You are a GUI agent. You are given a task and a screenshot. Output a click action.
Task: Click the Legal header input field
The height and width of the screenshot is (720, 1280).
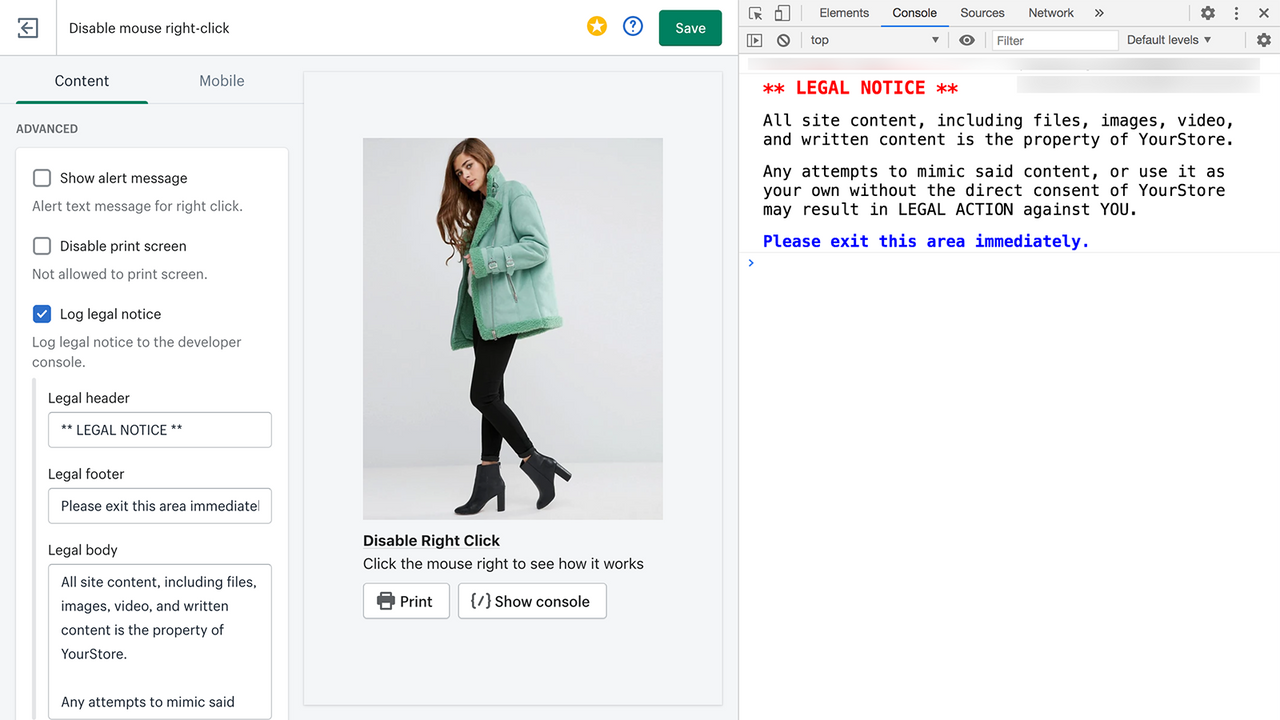(160, 430)
